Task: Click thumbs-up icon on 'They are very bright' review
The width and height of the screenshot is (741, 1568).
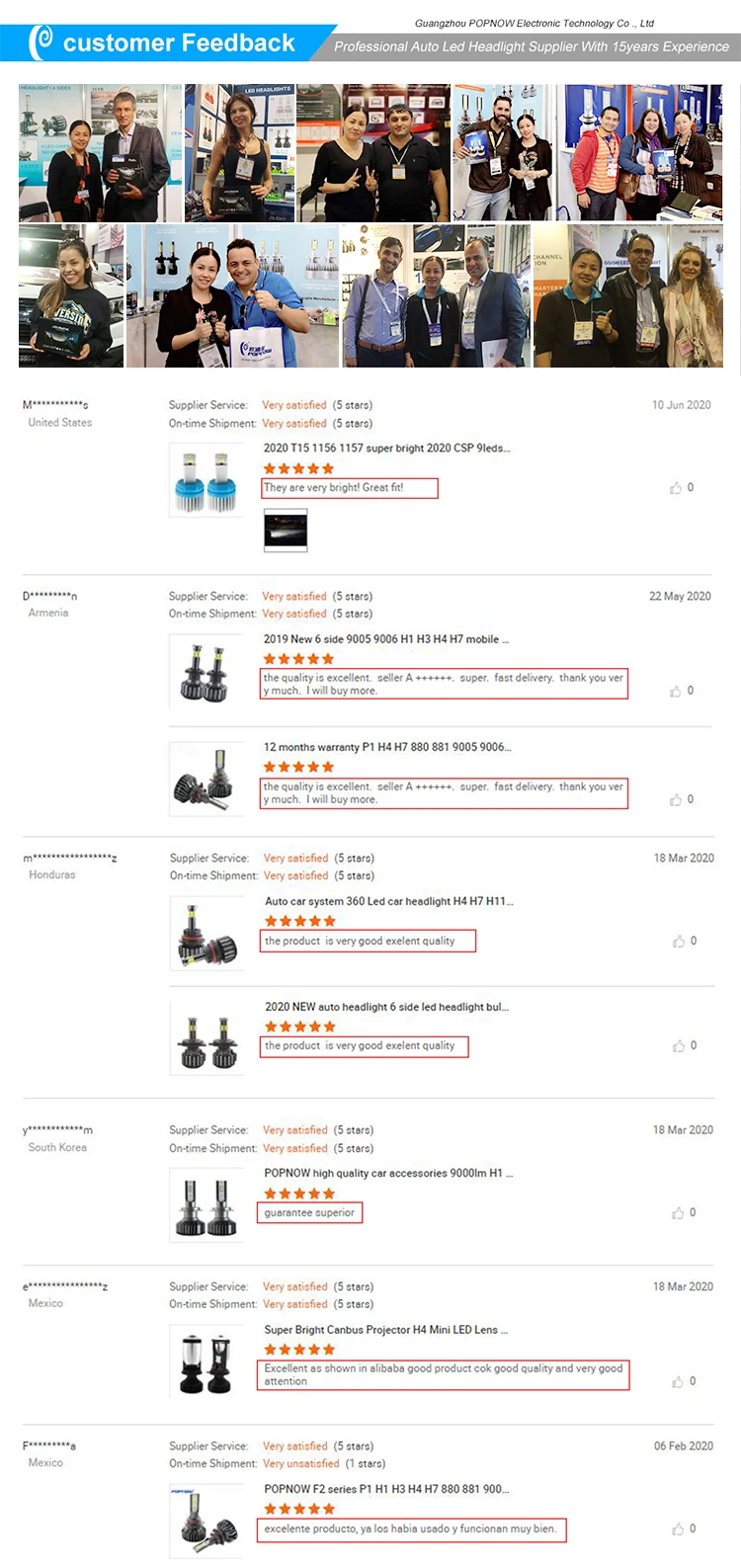Action: [676, 488]
